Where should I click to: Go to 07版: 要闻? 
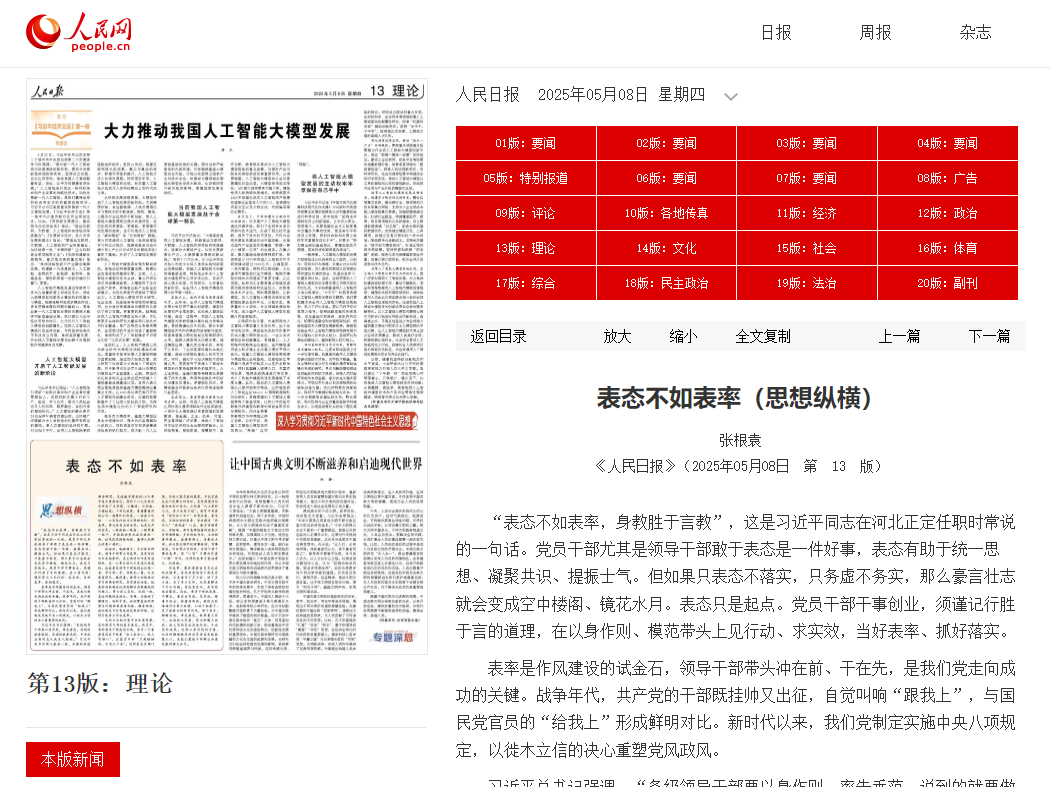(806, 178)
